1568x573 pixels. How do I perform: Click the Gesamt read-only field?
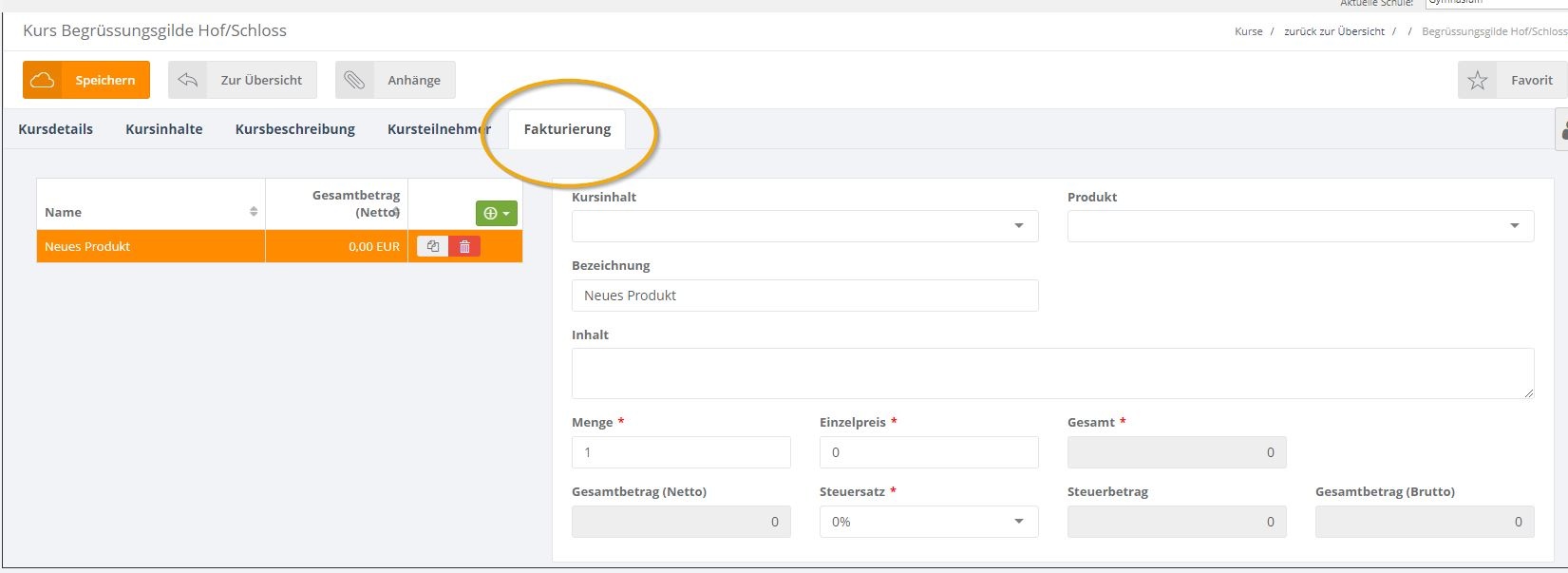1177,452
